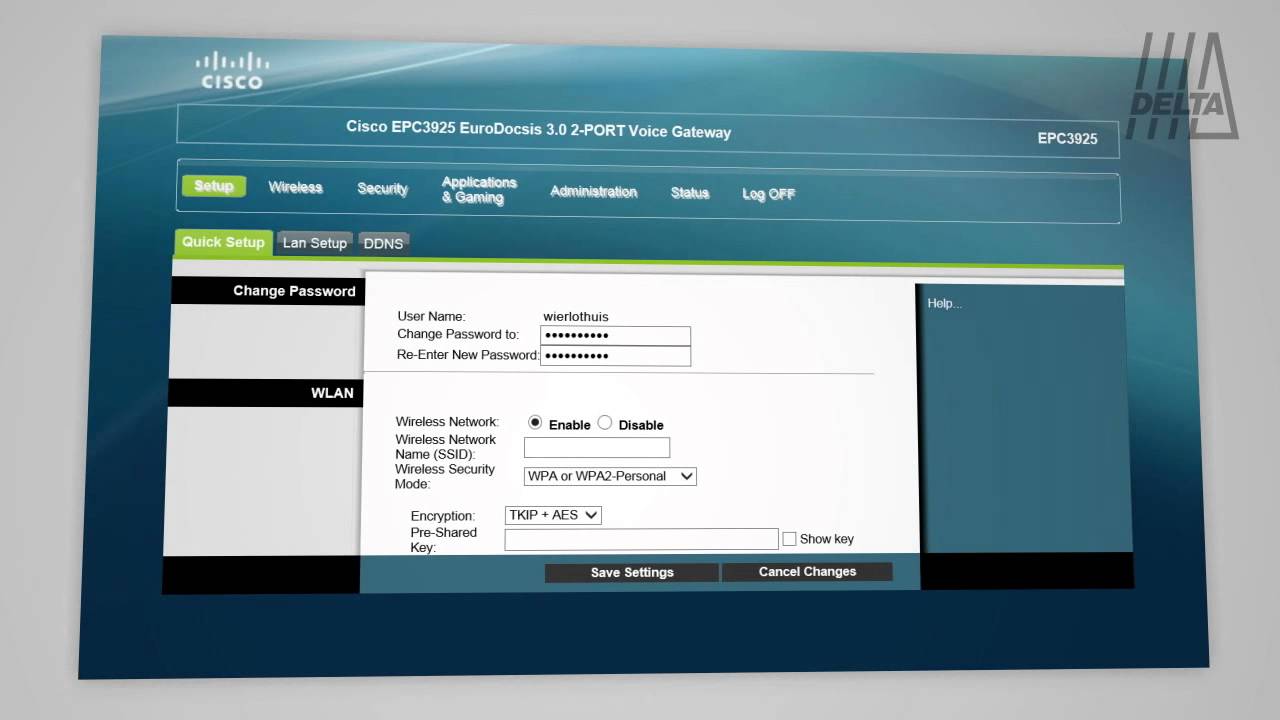Click the Pre-Shared Key field

[641, 539]
